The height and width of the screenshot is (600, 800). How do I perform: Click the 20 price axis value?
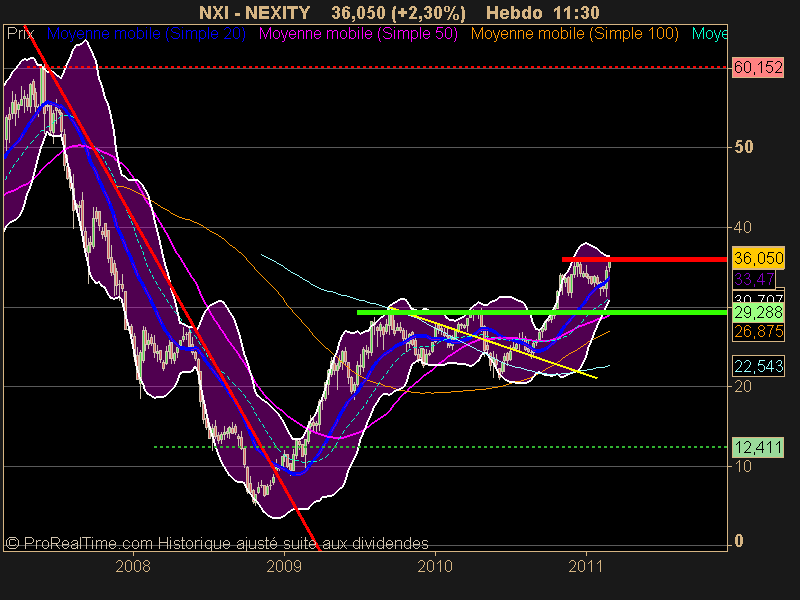click(743, 387)
